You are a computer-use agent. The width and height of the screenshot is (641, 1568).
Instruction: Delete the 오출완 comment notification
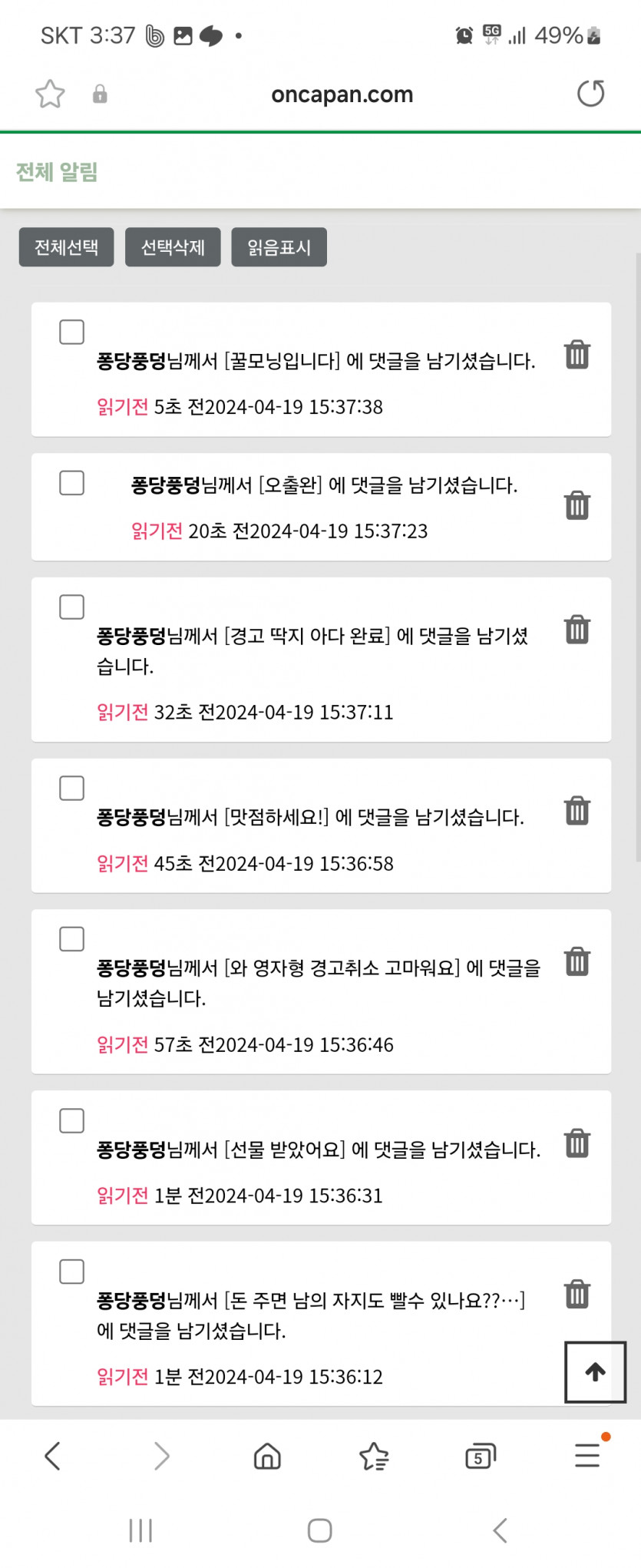click(x=577, y=505)
